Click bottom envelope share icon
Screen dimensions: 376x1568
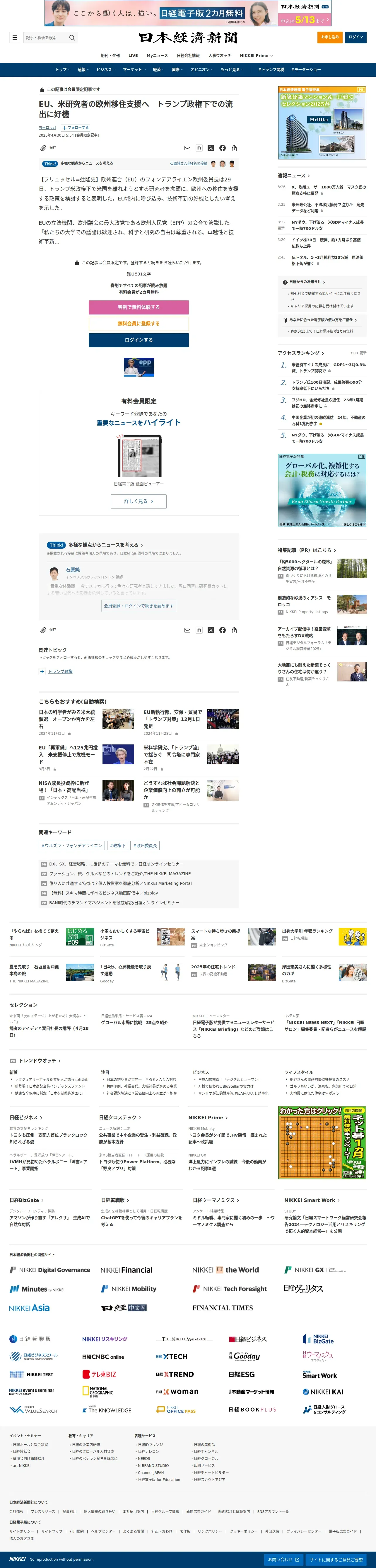187,630
